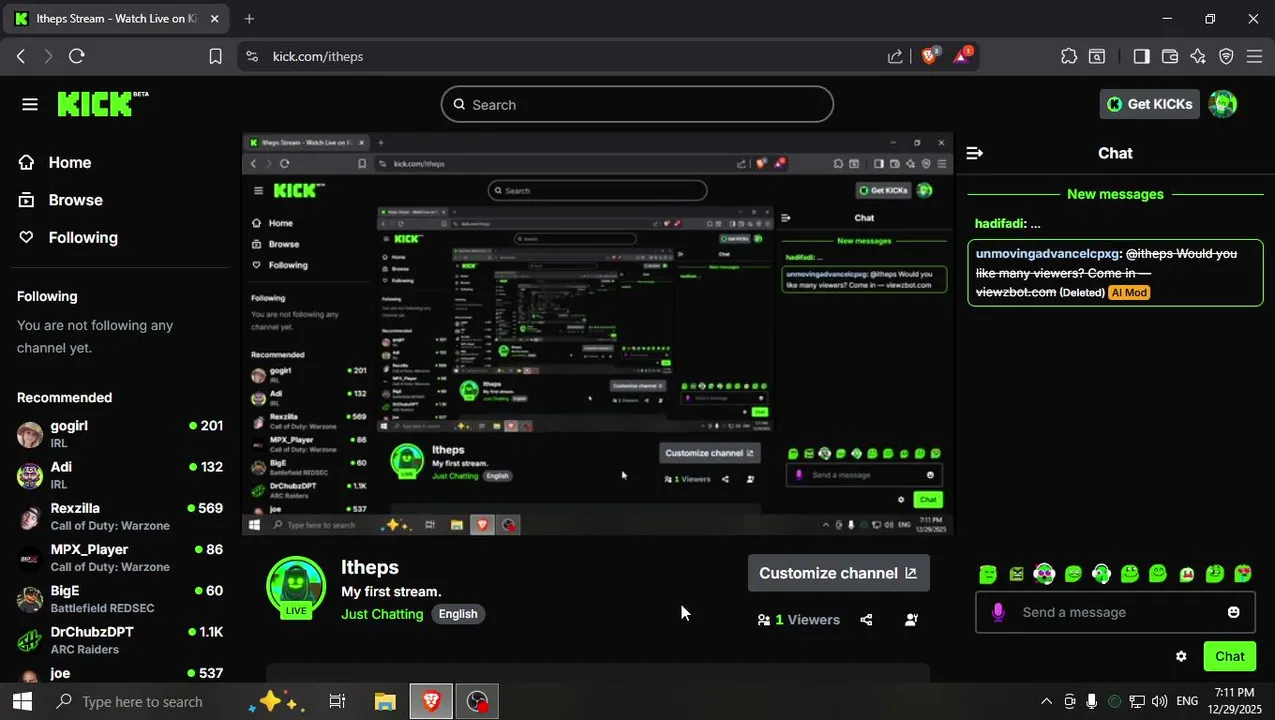Toggle the browser sidebar panel
Screen dimensions: 1275x720
pyautogui.click(x=1141, y=56)
